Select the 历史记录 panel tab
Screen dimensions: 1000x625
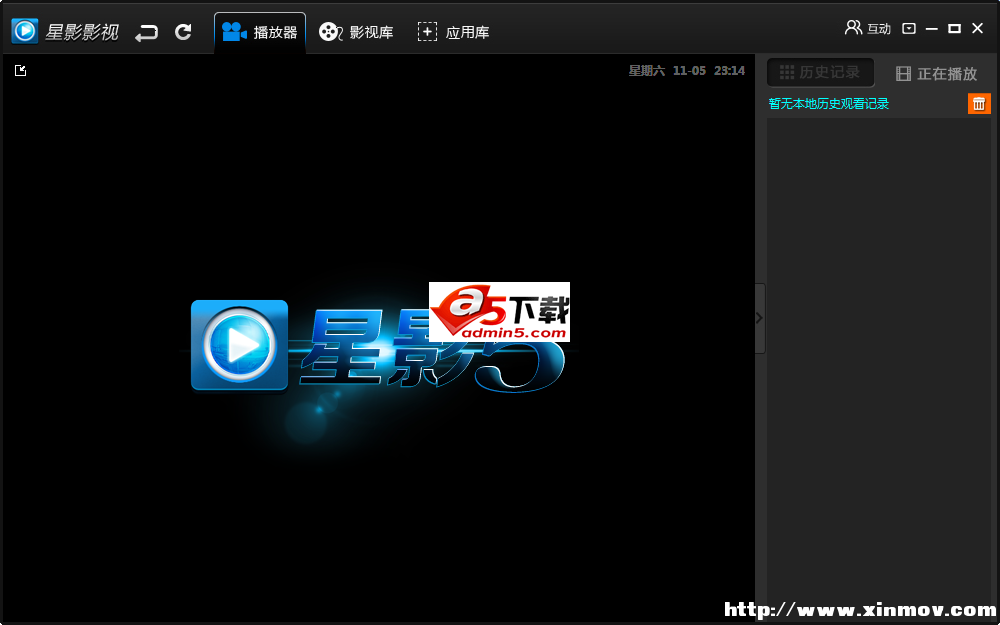point(820,73)
